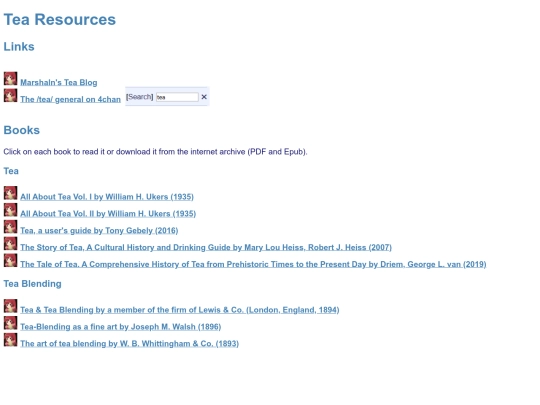Focus the search input field containing 'tea'
The height and width of the screenshot is (405, 540).
tap(177, 97)
